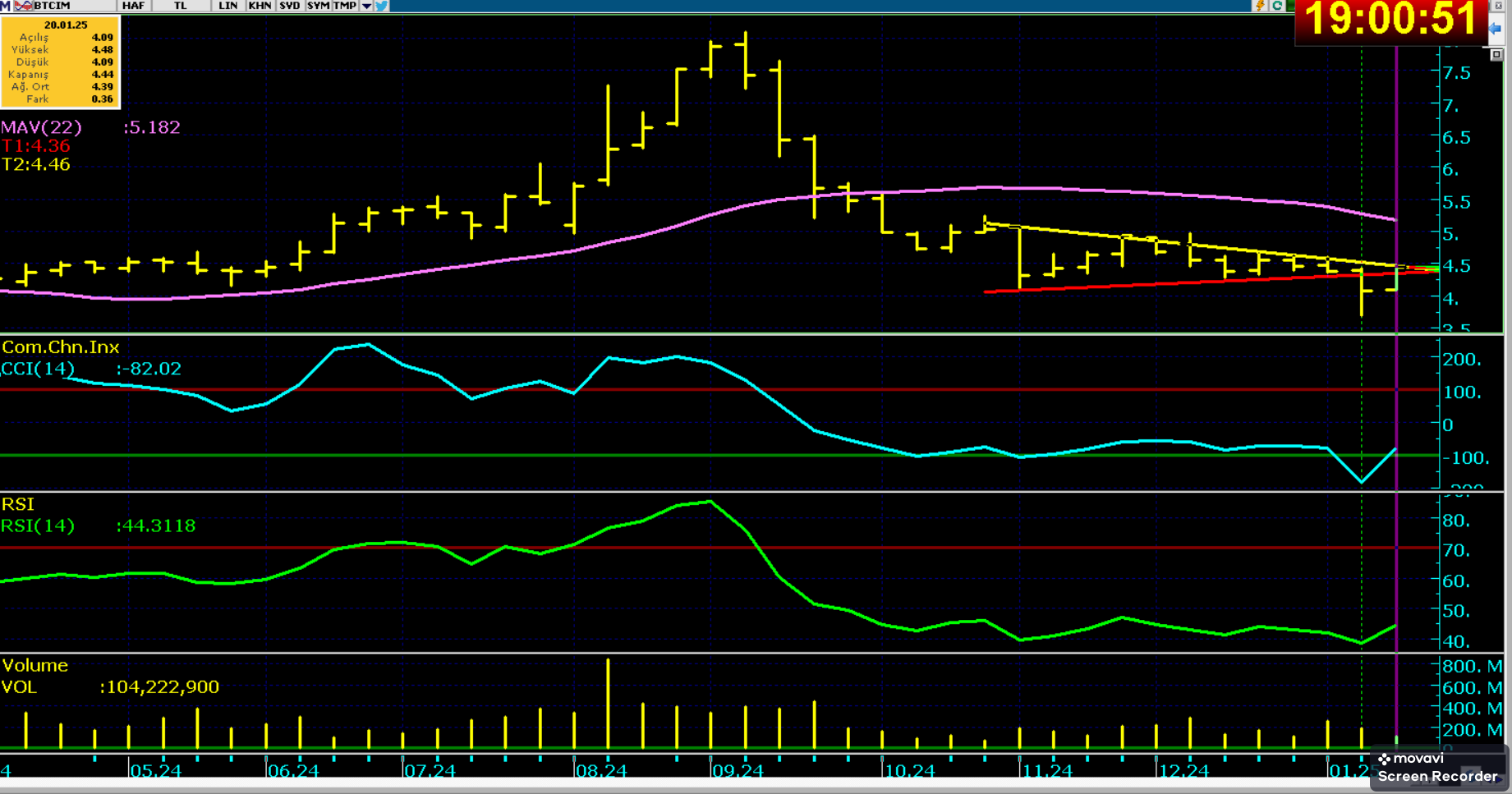Expand the toolbar dropdown arrow after TMP
Image resolution: width=1512 pixels, height=794 pixels.
pos(366,6)
